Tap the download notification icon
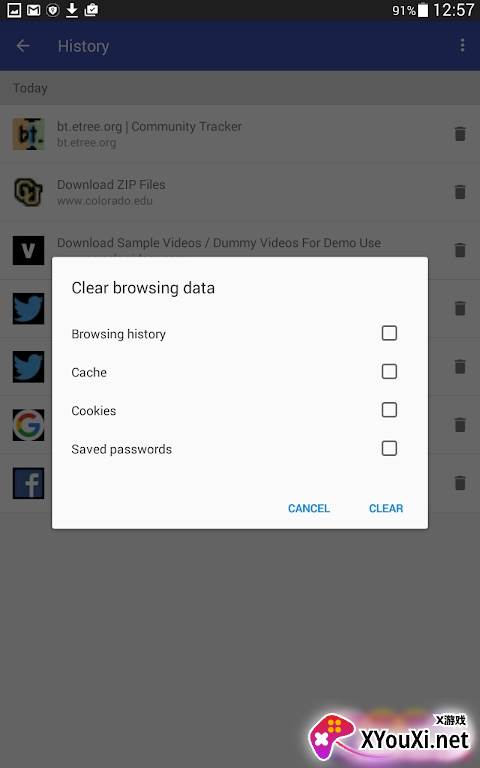480x768 pixels. click(x=72, y=9)
